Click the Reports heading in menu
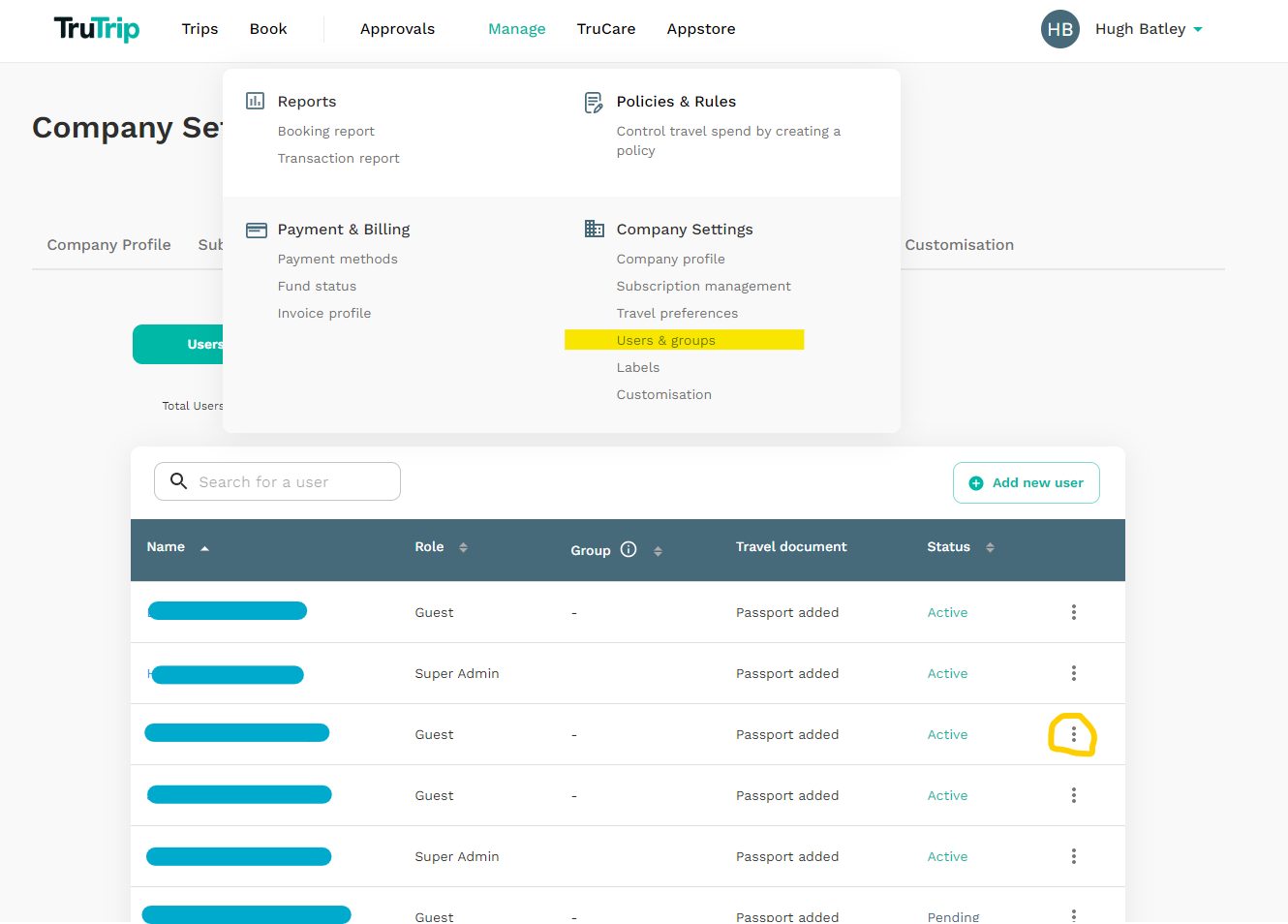The width and height of the screenshot is (1288, 924). [307, 102]
